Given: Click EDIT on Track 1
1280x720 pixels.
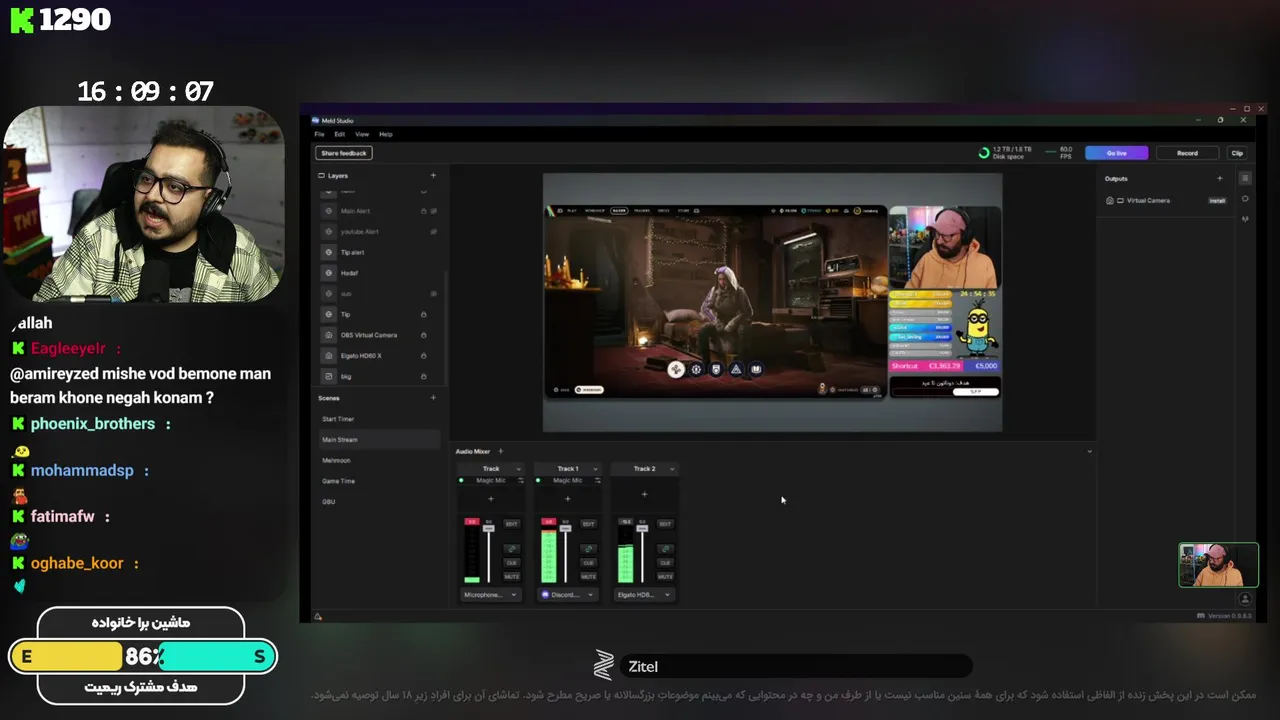Looking at the screenshot, I should click(588, 523).
